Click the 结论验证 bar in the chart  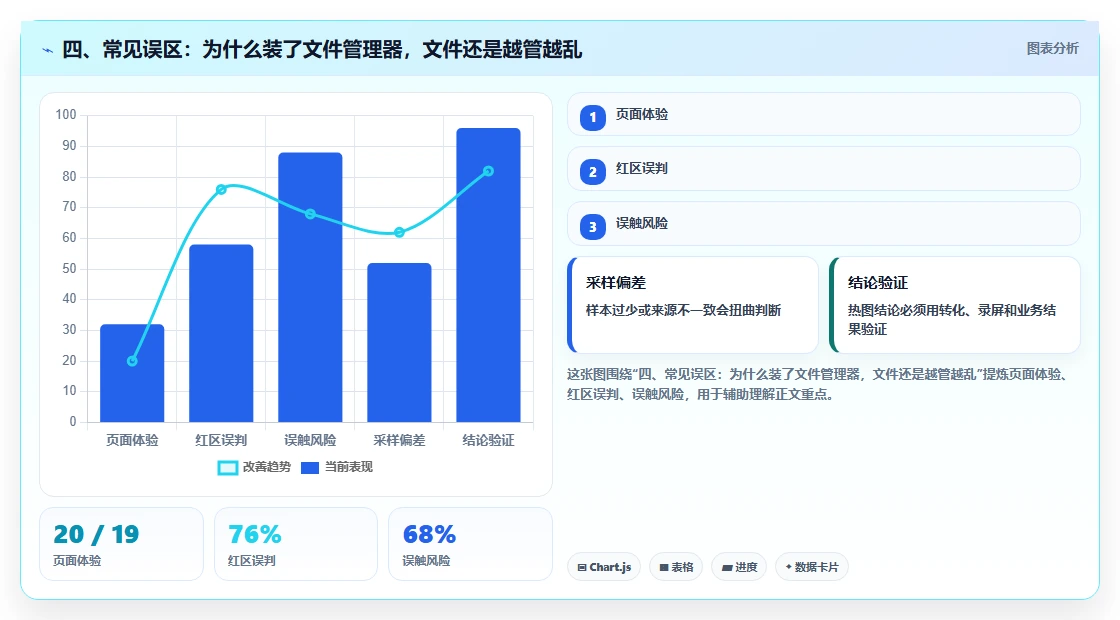tap(489, 275)
